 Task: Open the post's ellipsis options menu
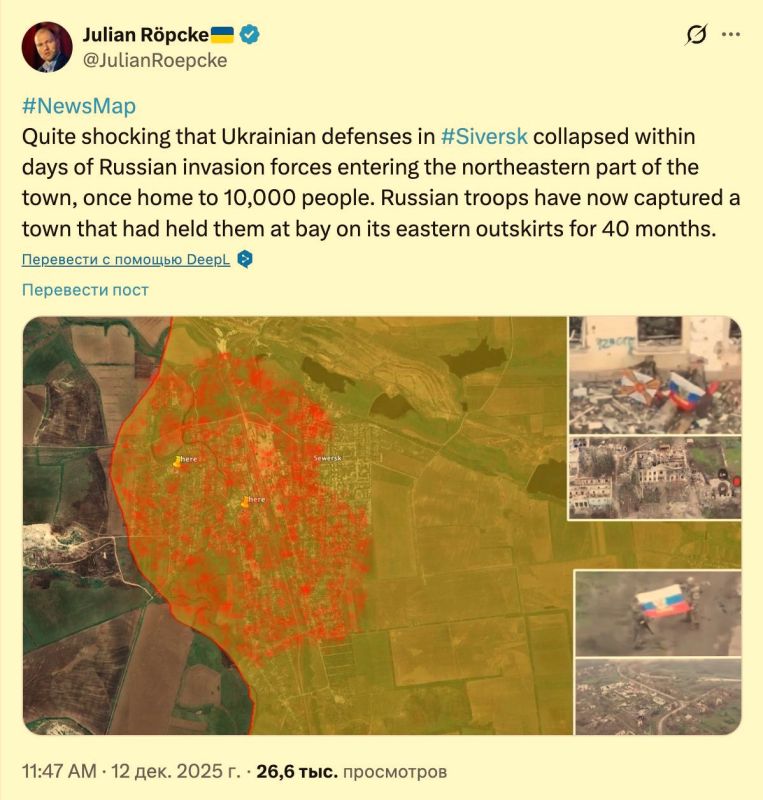729,33
